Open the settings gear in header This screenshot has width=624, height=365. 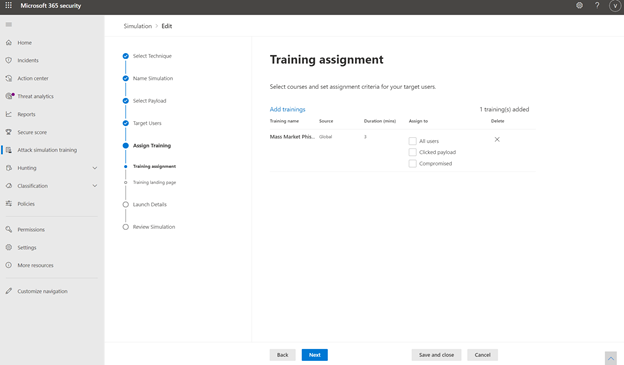pos(579,6)
